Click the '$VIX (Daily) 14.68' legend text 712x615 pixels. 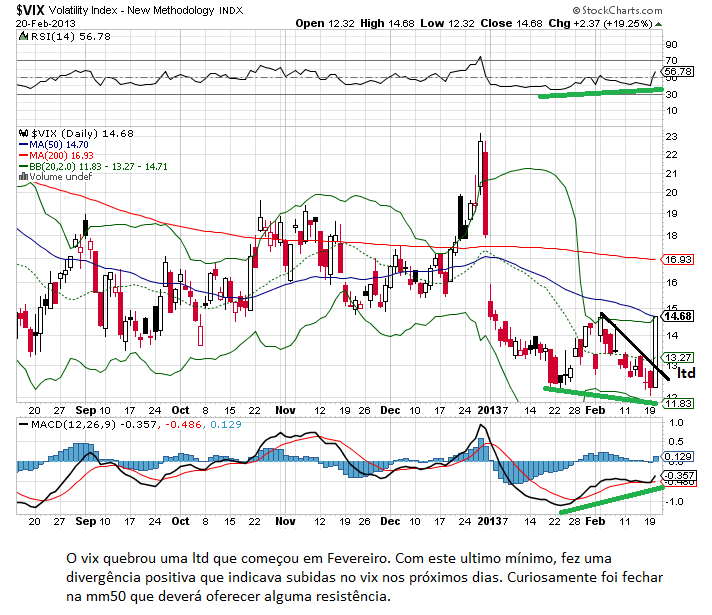82,134
